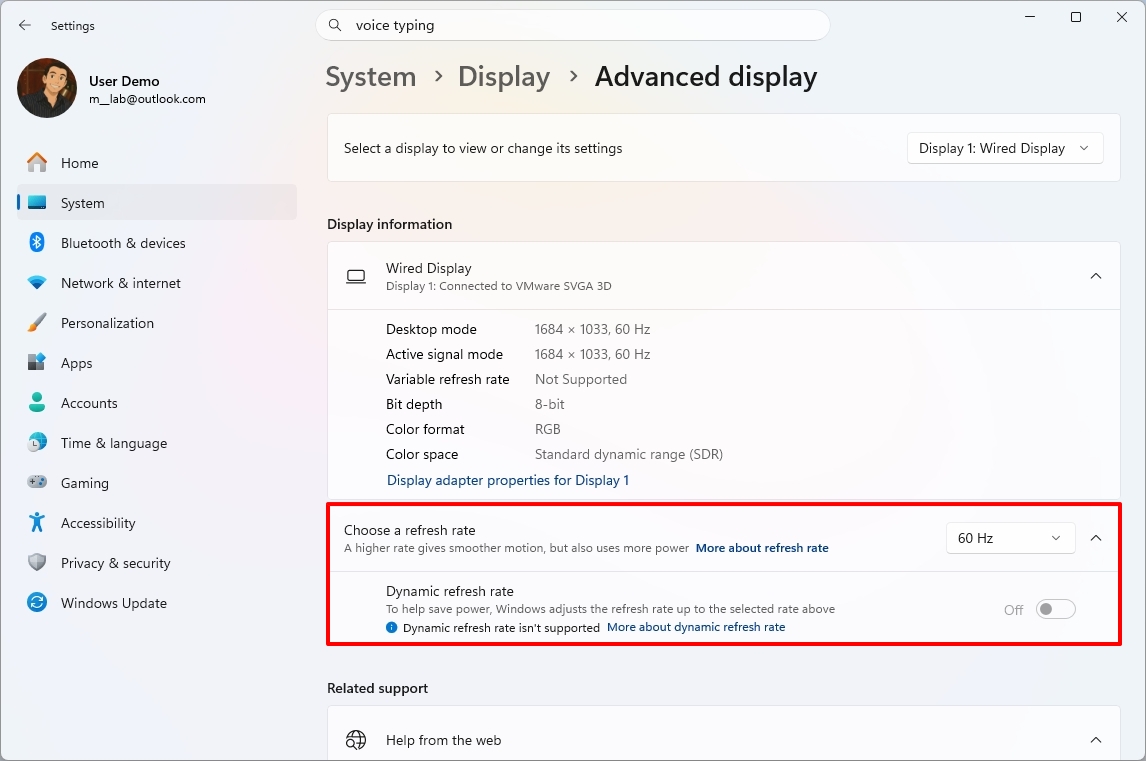Screen dimensions: 1146x761
Task: Click the Windows Update sync icon
Action: click(37, 602)
